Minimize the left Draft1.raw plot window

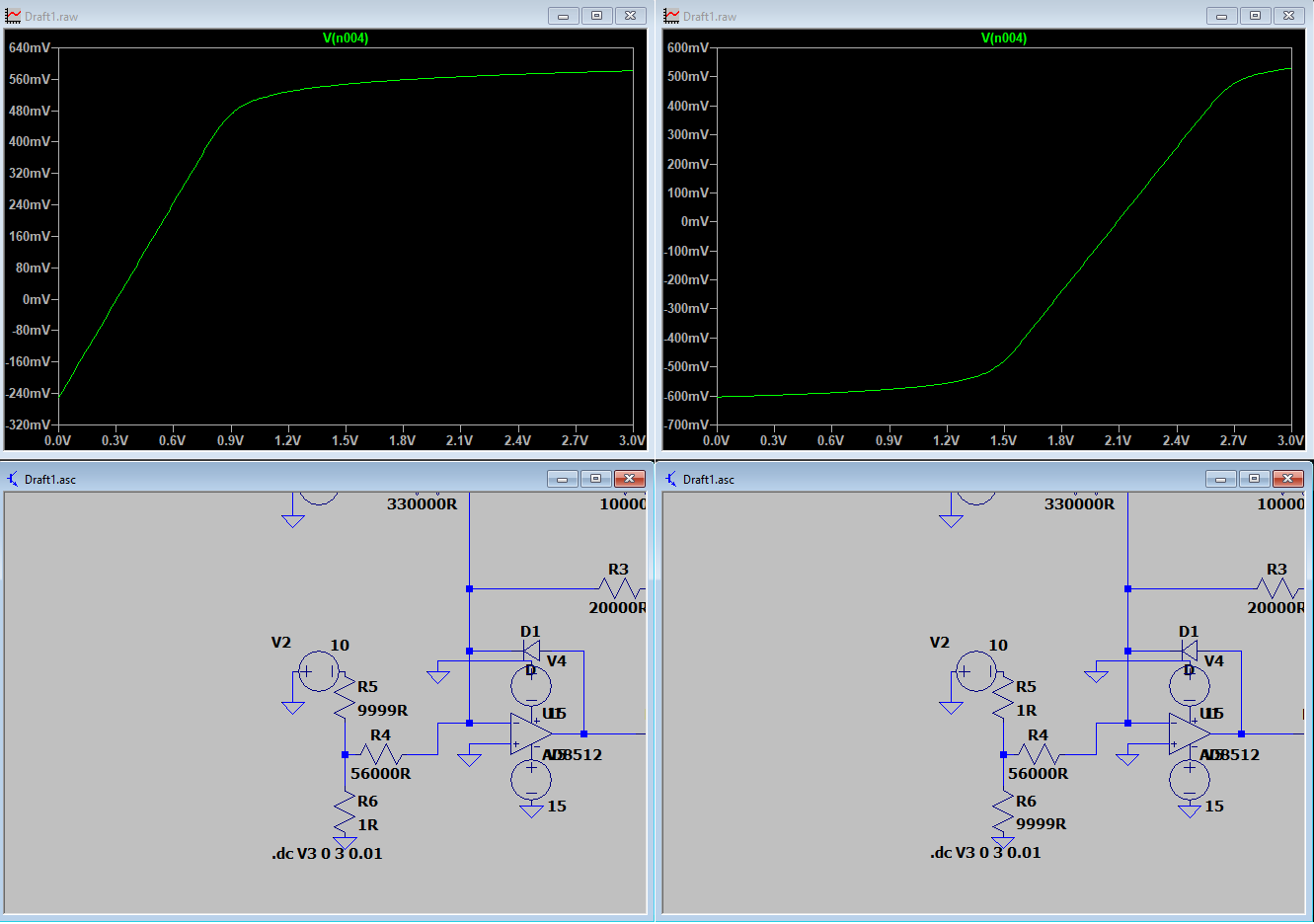[564, 16]
